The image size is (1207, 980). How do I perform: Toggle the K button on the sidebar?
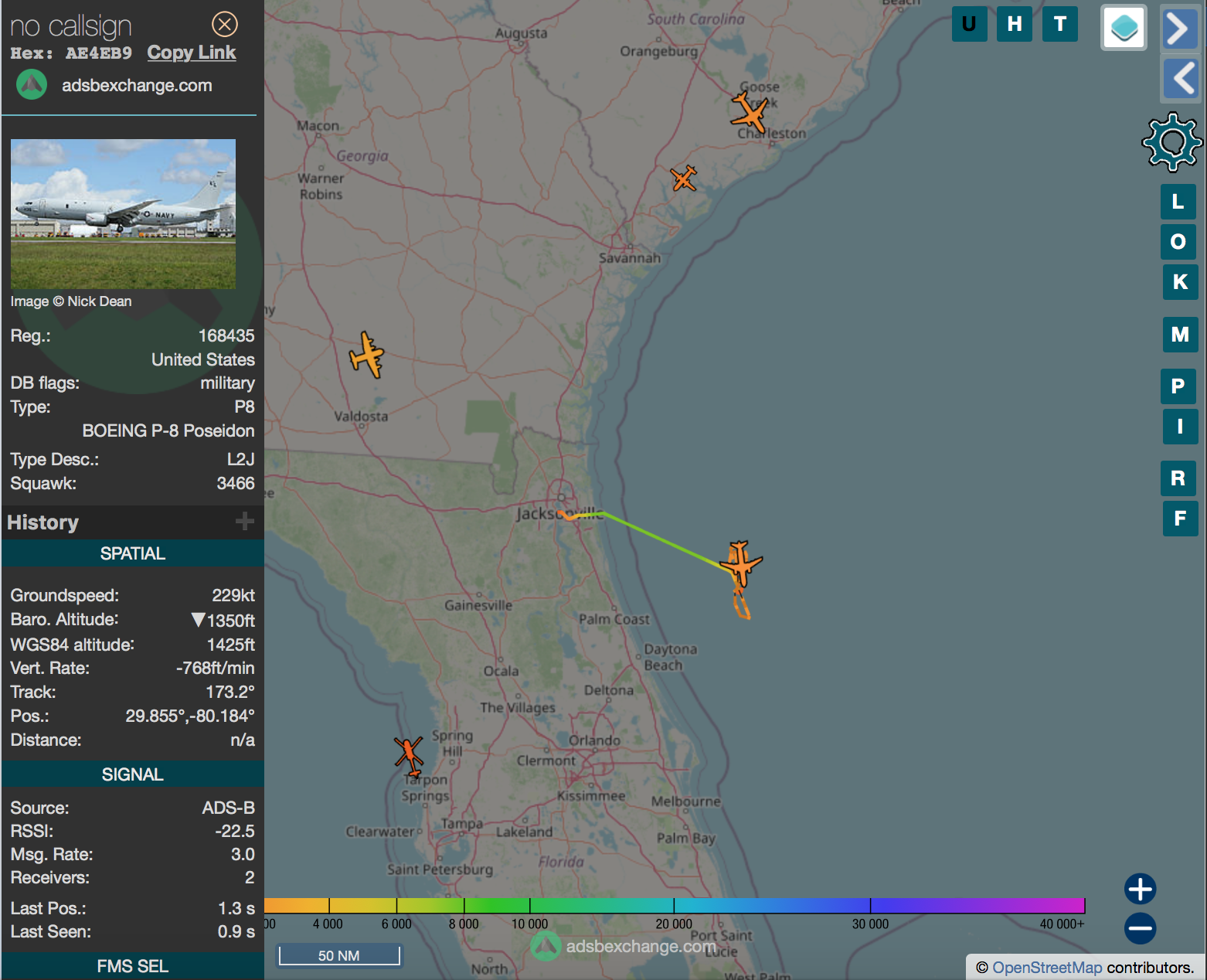click(x=1181, y=282)
